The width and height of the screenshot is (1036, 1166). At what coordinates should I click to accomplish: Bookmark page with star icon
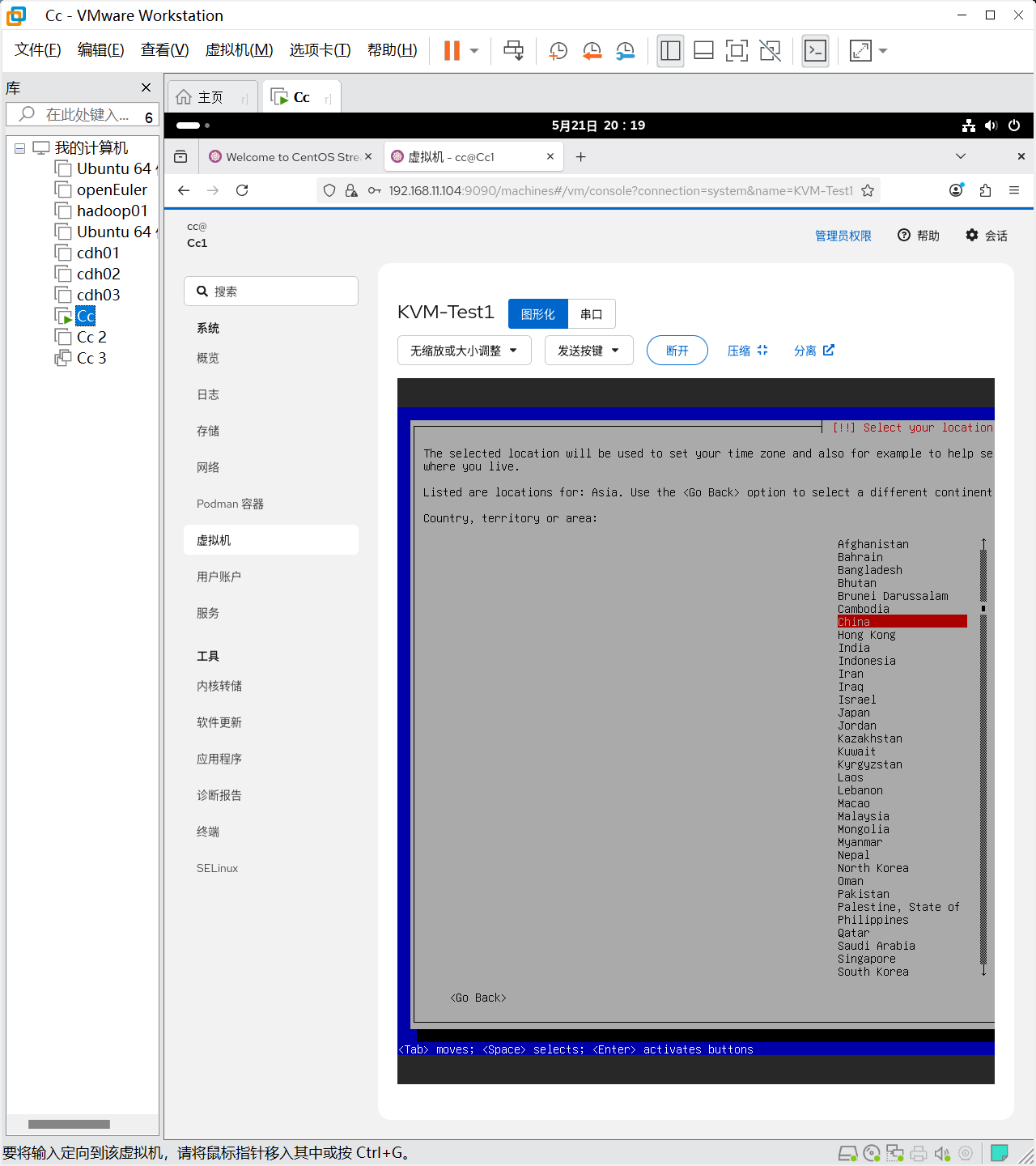point(868,190)
